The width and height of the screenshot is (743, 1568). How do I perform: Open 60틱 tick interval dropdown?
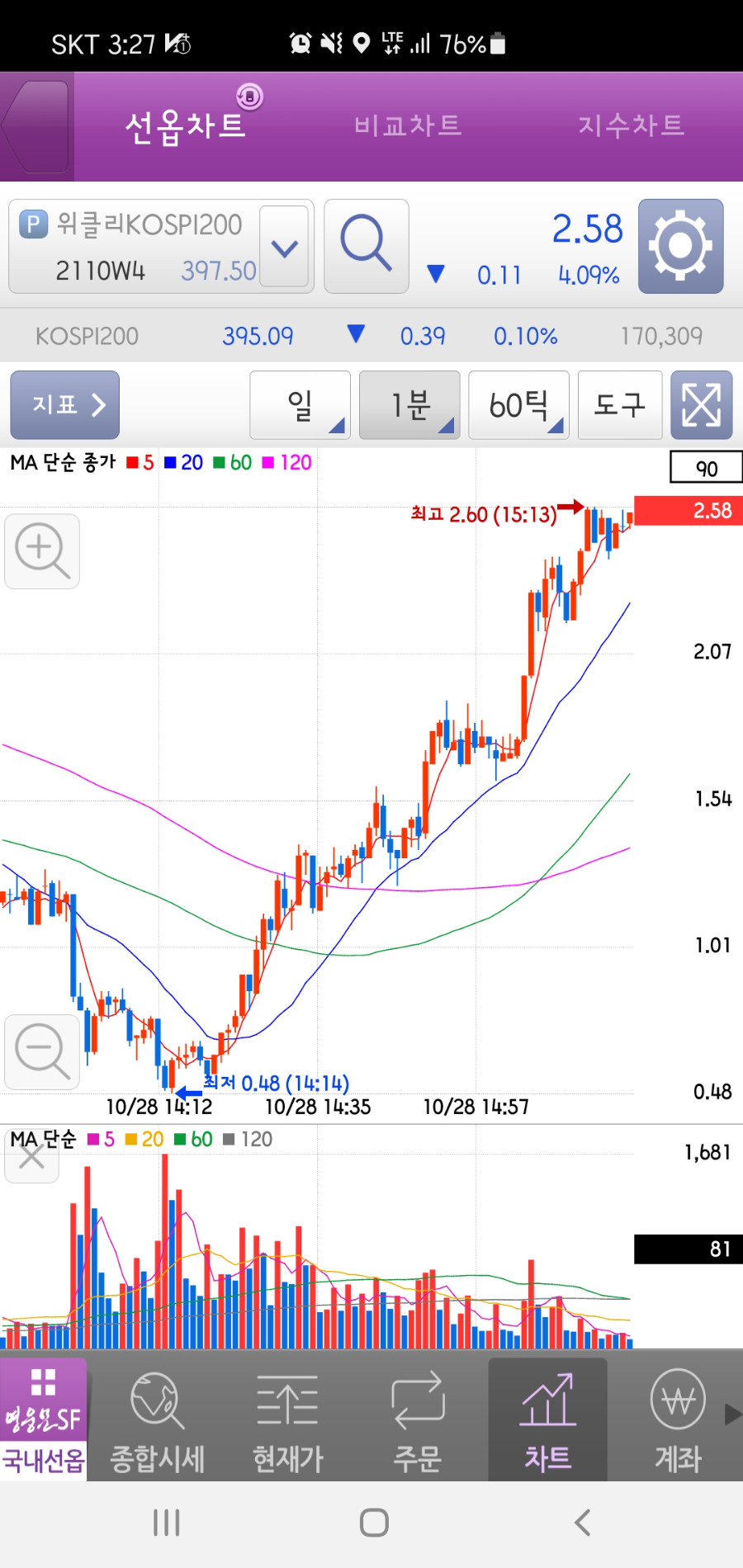(x=518, y=405)
